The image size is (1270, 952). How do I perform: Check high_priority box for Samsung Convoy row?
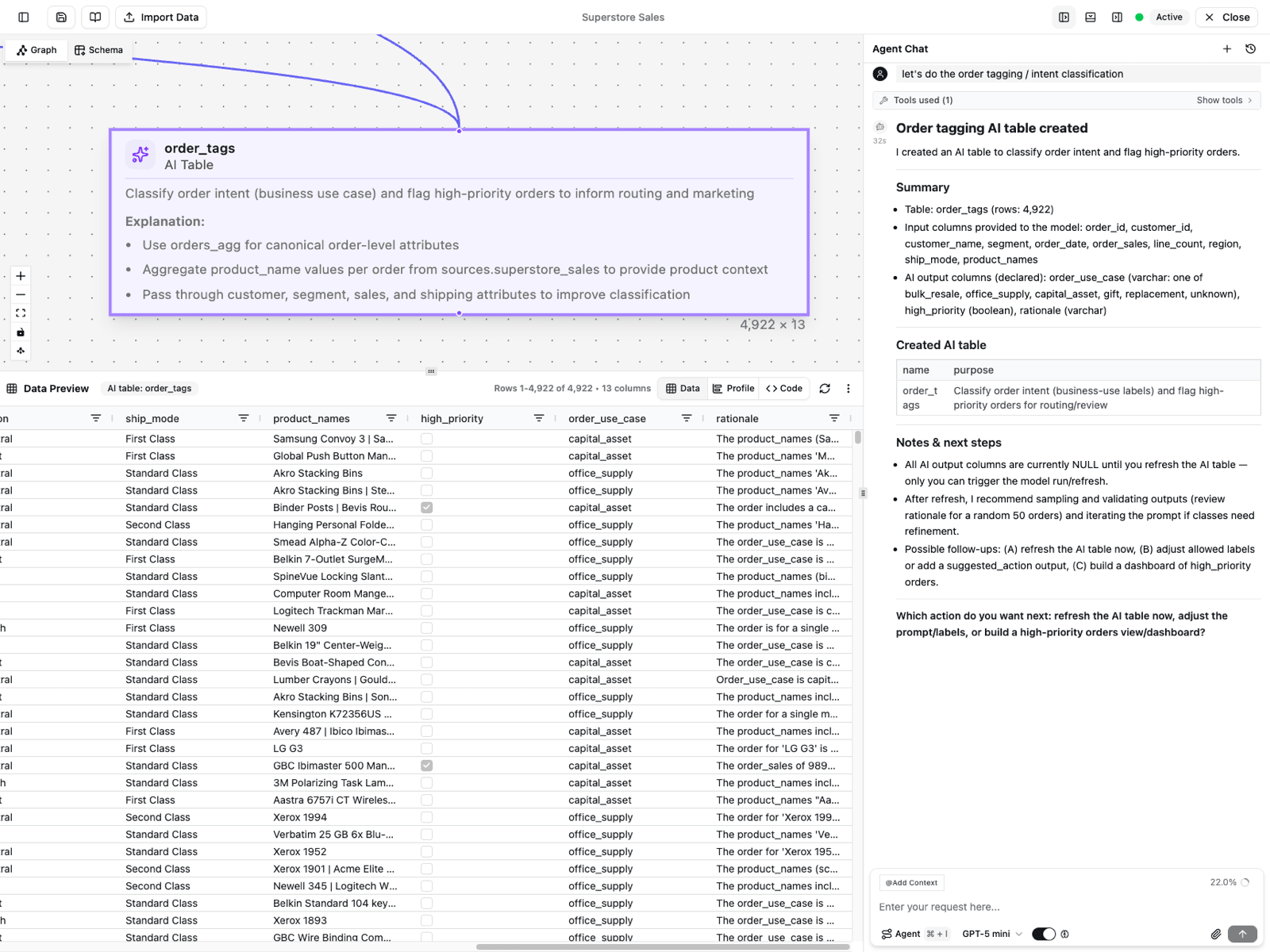tap(427, 439)
